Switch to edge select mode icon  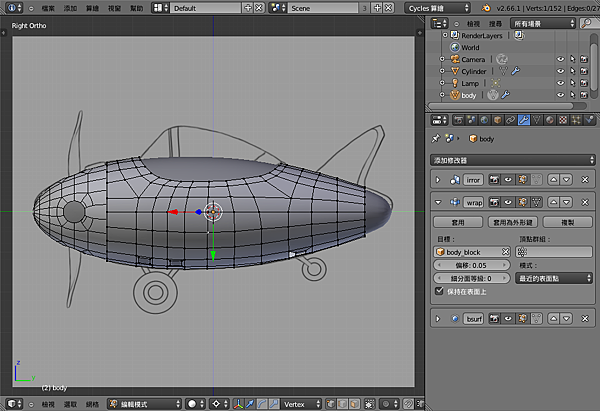point(342,404)
